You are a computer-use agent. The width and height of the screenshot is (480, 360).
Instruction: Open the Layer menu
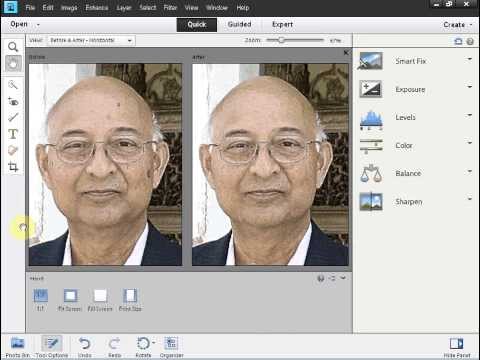pos(124,7)
